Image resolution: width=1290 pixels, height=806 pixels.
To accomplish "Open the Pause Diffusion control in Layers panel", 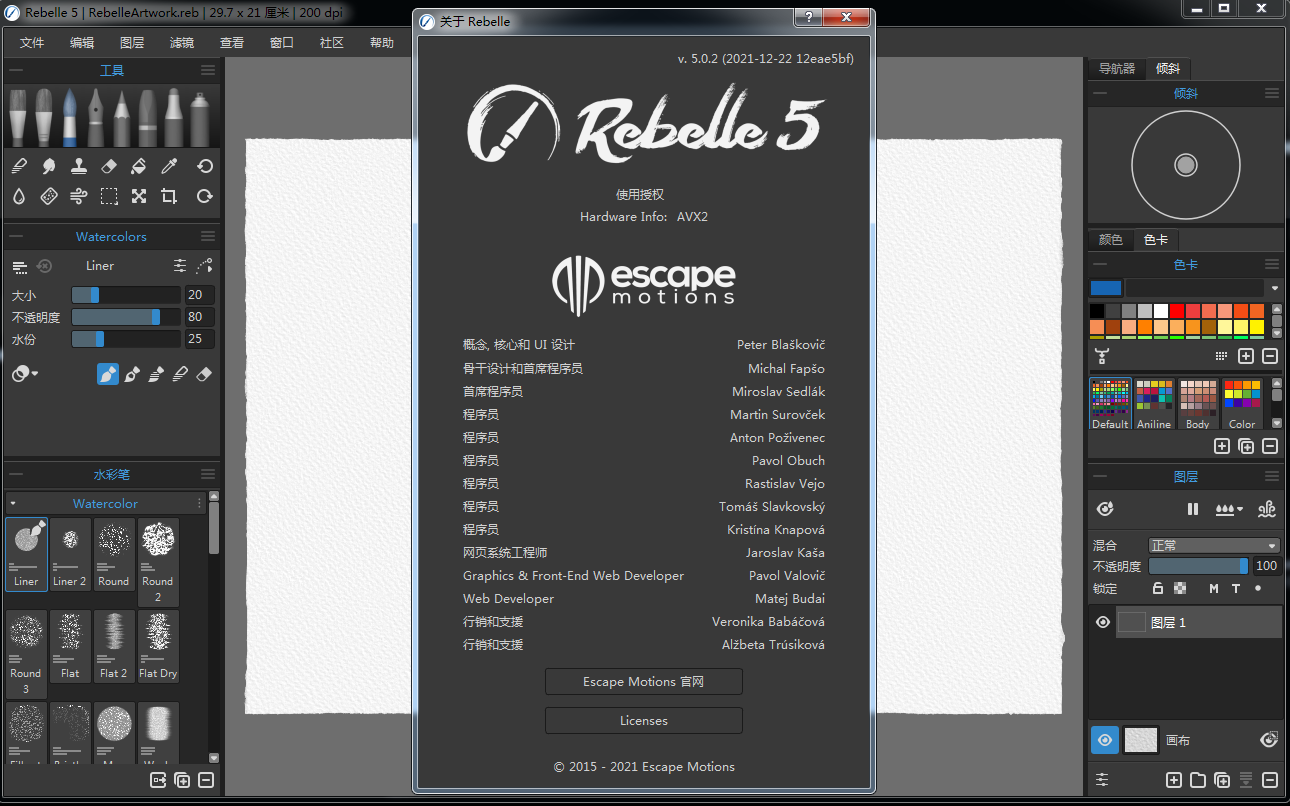I will (1193, 509).
